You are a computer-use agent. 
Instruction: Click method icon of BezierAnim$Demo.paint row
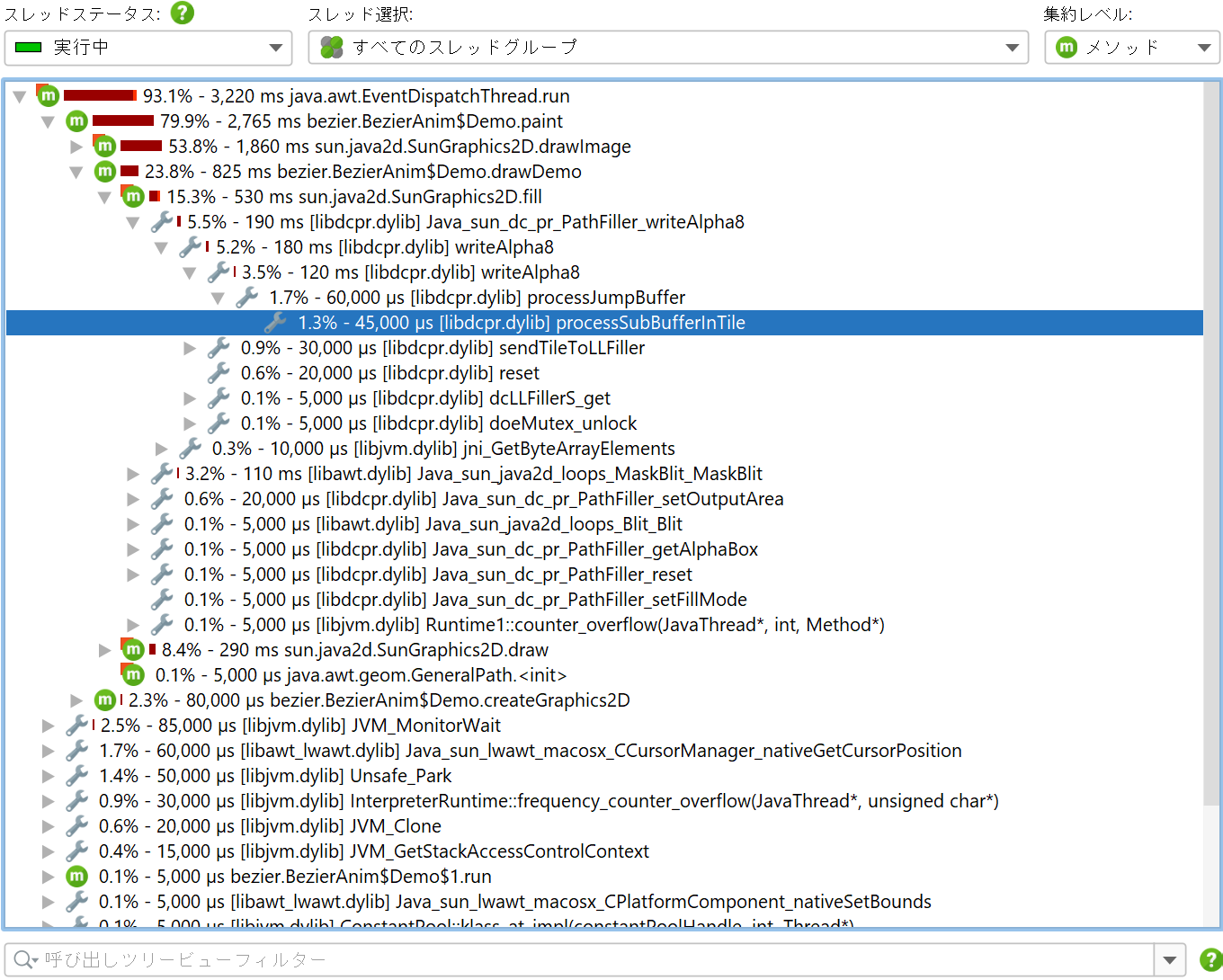[77, 120]
